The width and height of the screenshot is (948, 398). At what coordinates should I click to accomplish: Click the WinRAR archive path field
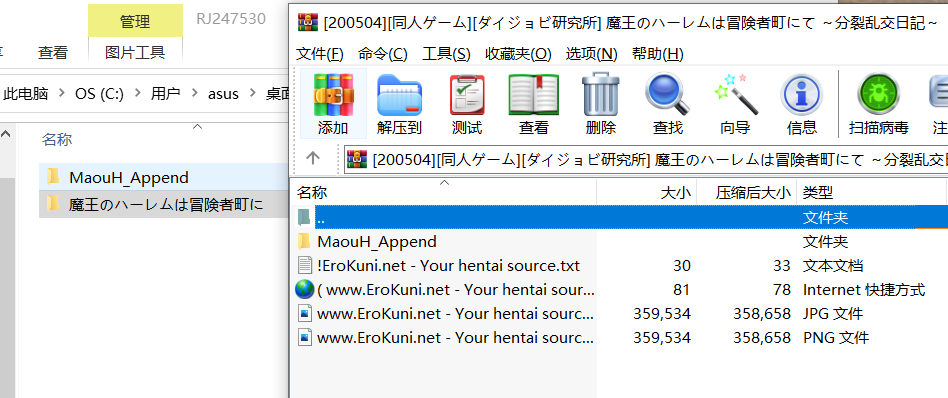tap(646, 160)
